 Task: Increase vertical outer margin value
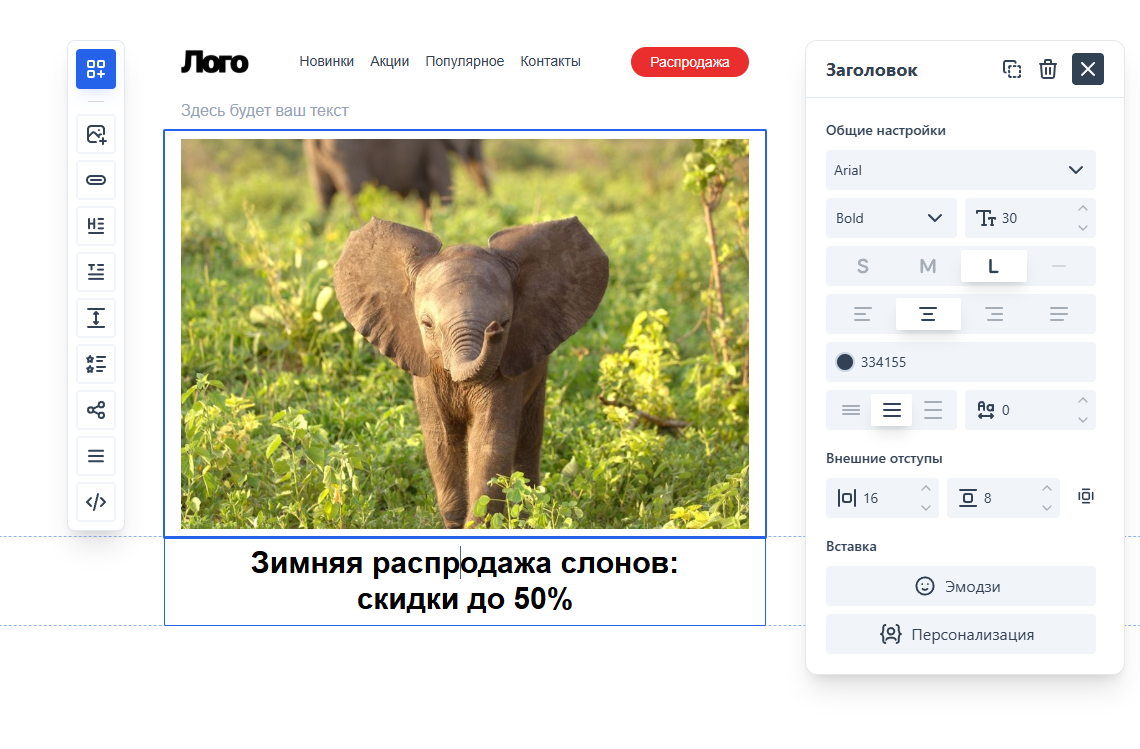(x=1047, y=489)
